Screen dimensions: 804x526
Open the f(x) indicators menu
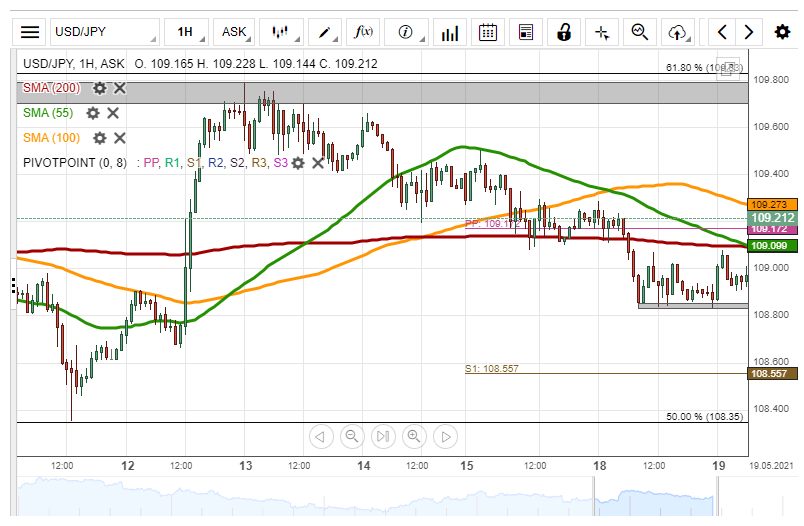click(366, 32)
